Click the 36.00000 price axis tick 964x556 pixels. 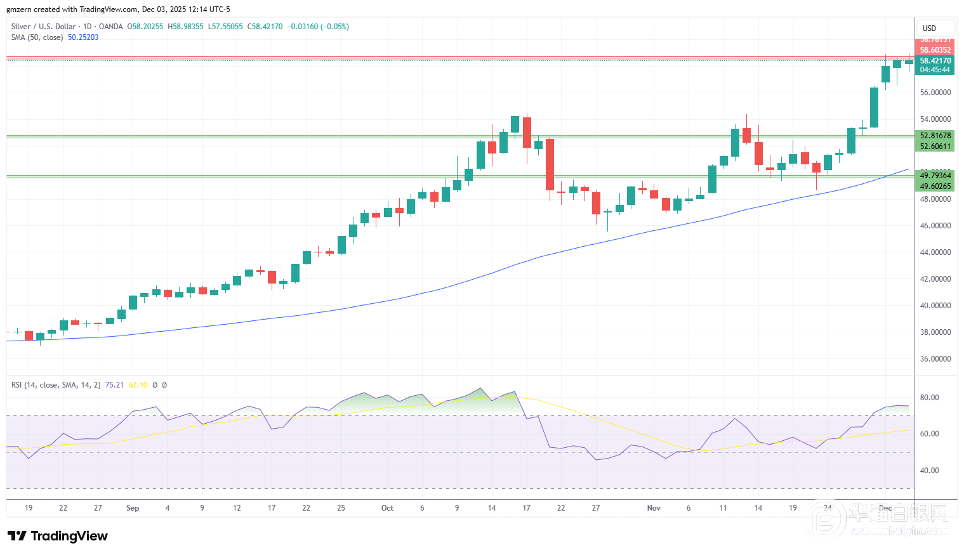936,358
